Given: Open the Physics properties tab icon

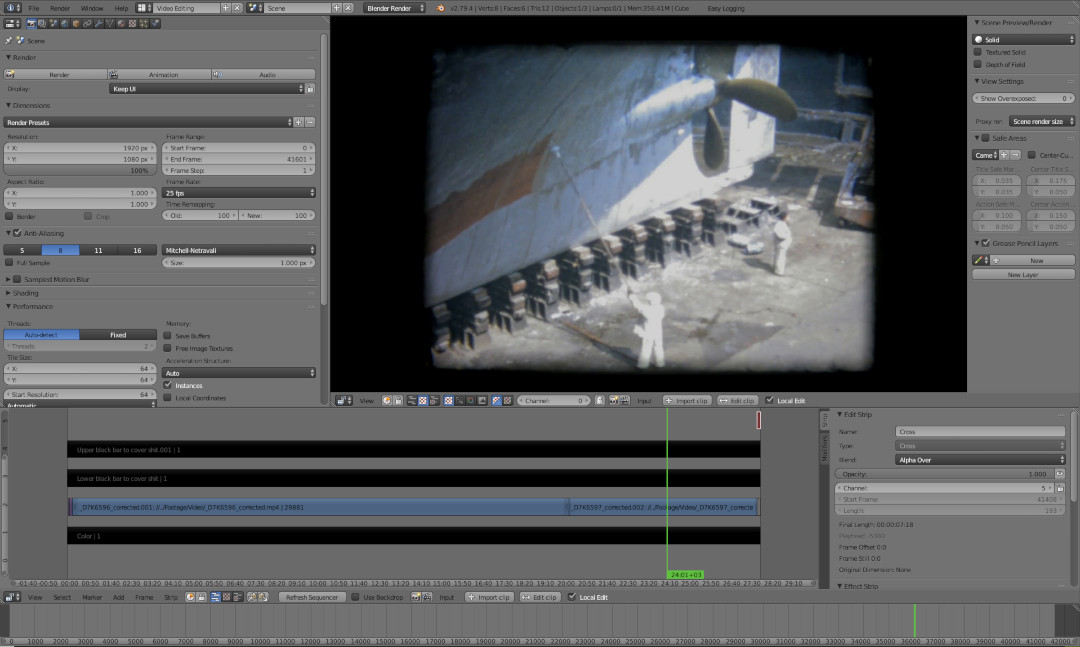Looking at the screenshot, I should (x=155, y=23).
